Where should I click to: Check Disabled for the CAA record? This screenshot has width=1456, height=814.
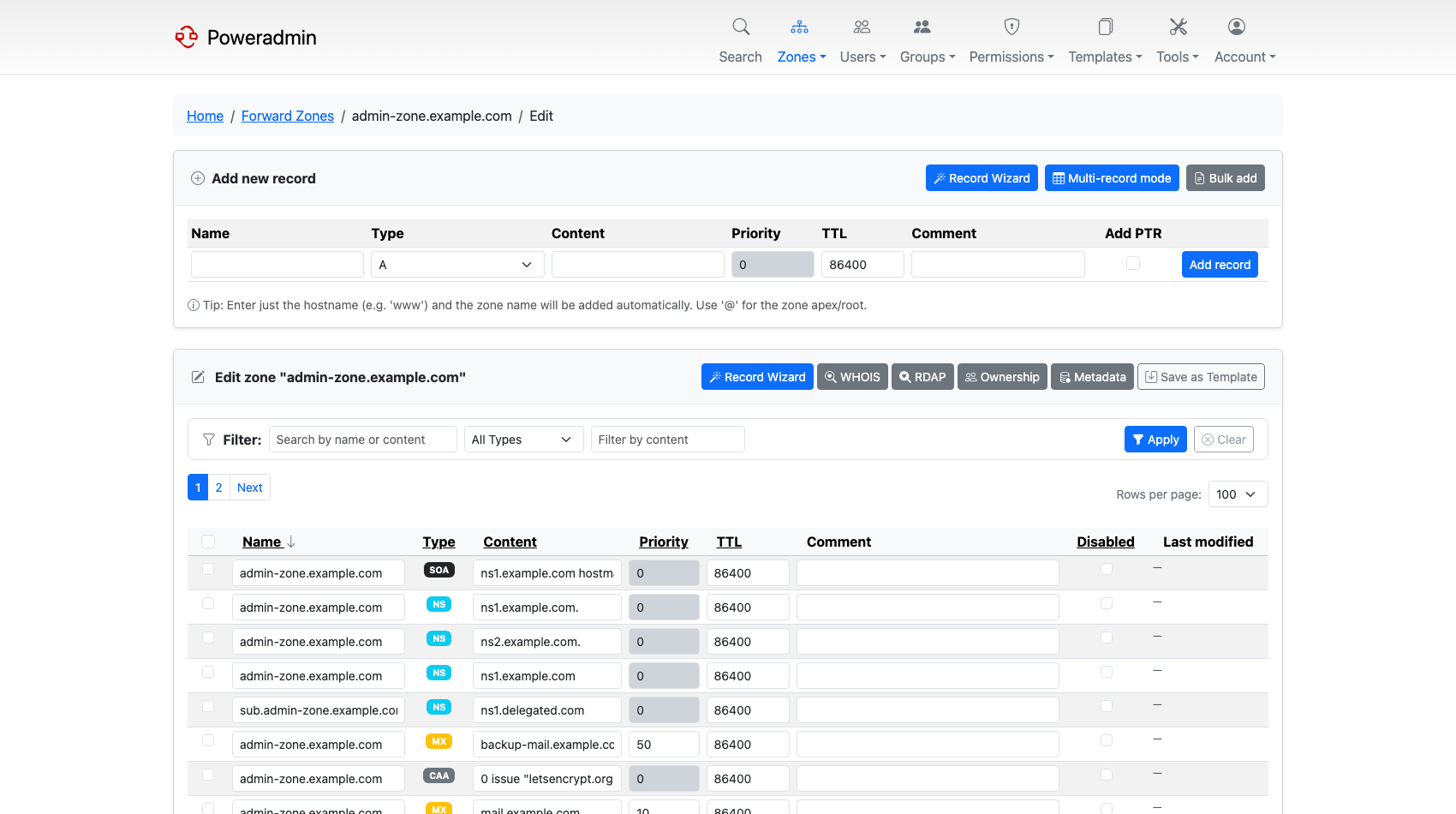coord(1107,775)
